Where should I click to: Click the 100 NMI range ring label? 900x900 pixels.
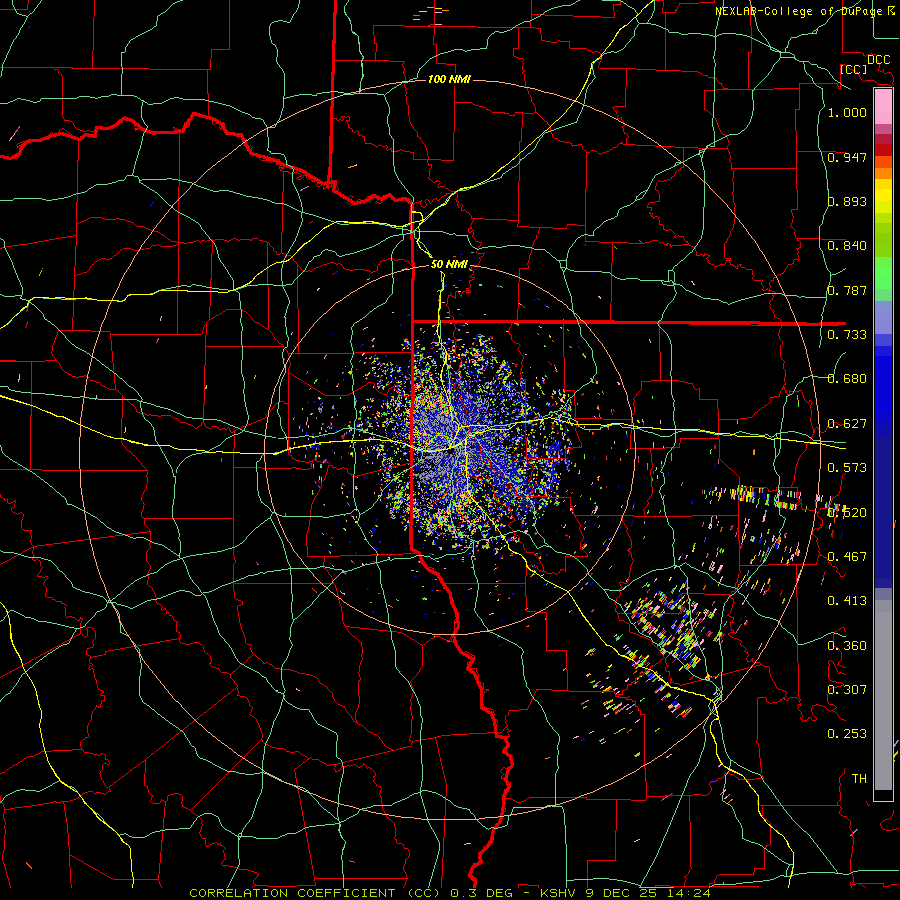449,79
